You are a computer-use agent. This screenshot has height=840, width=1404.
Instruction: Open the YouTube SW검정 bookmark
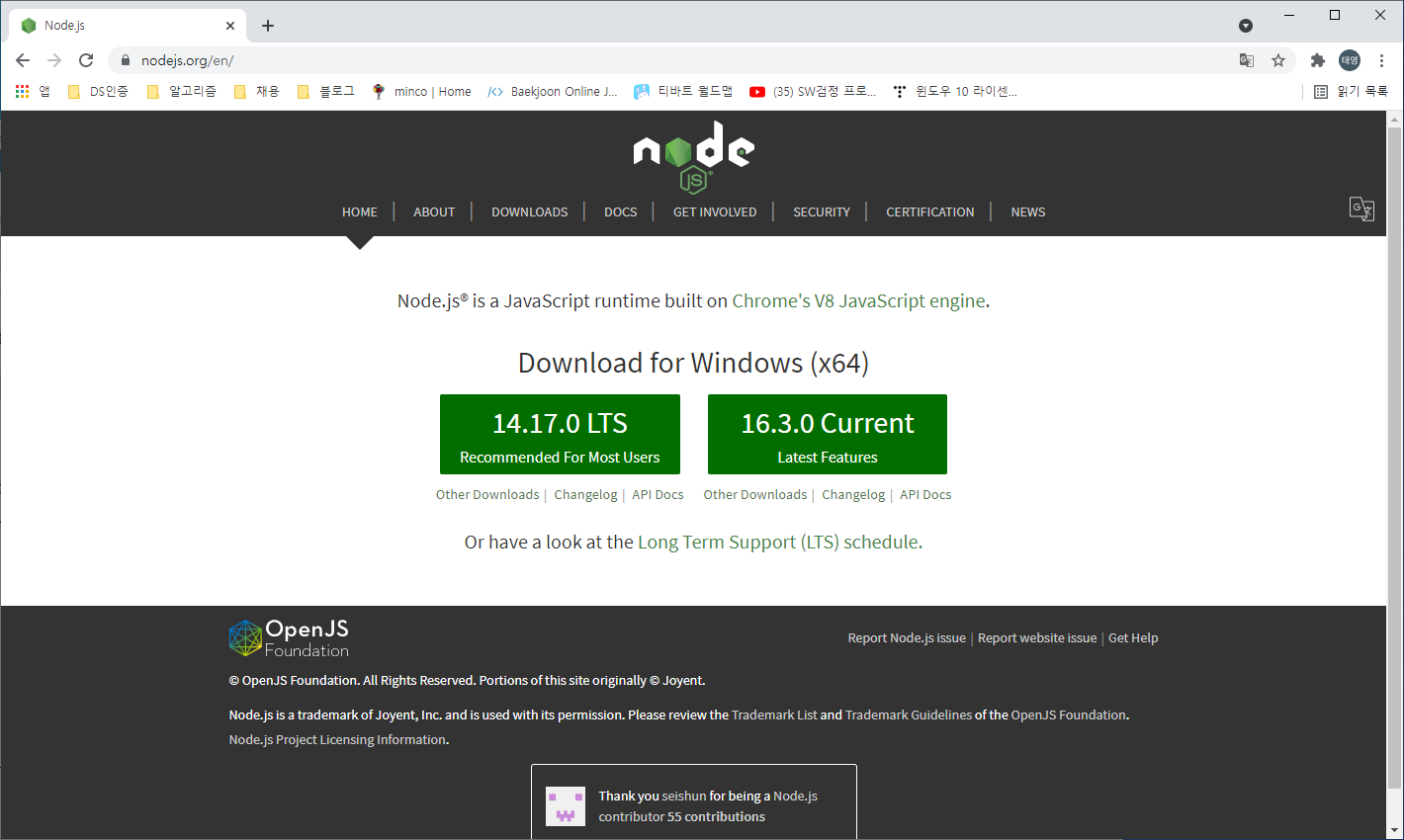click(813, 91)
